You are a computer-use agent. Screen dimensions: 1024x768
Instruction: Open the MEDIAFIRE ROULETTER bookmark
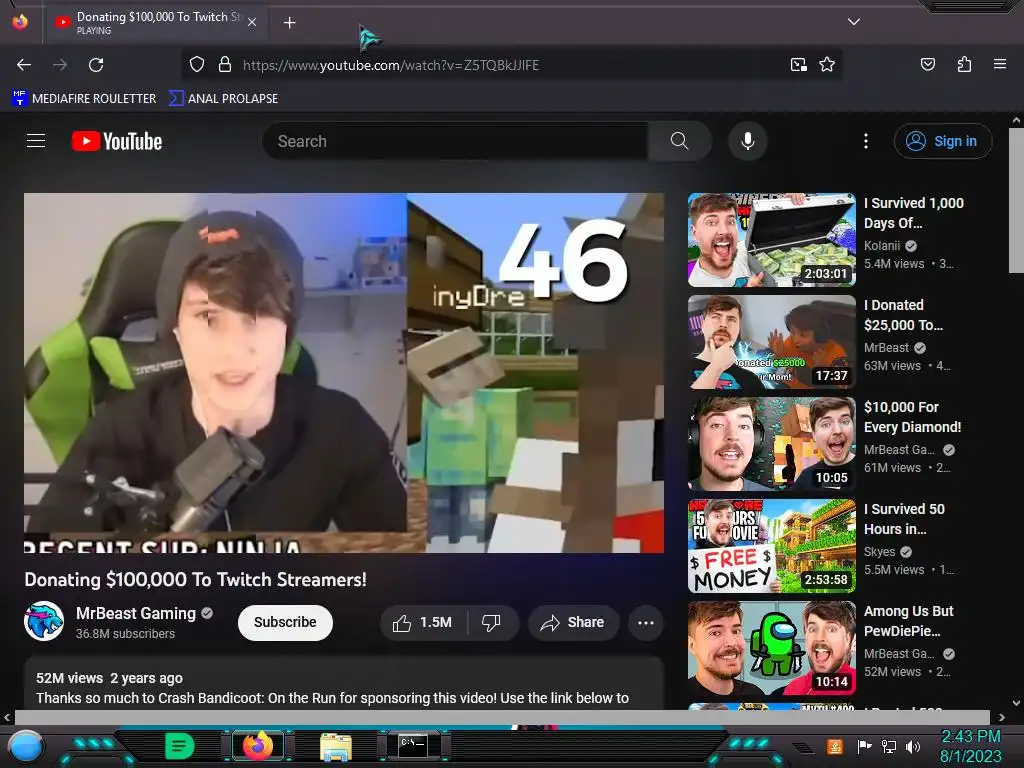tap(84, 99)
